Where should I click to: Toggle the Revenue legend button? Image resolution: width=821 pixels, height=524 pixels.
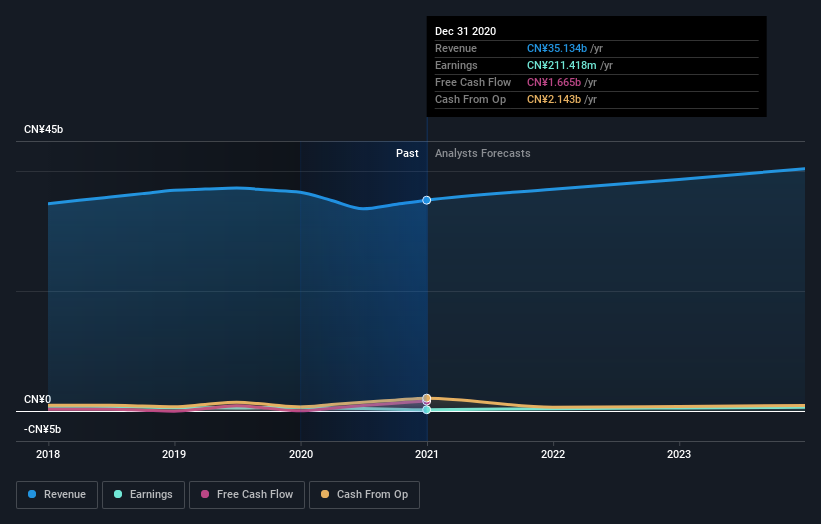57,495
